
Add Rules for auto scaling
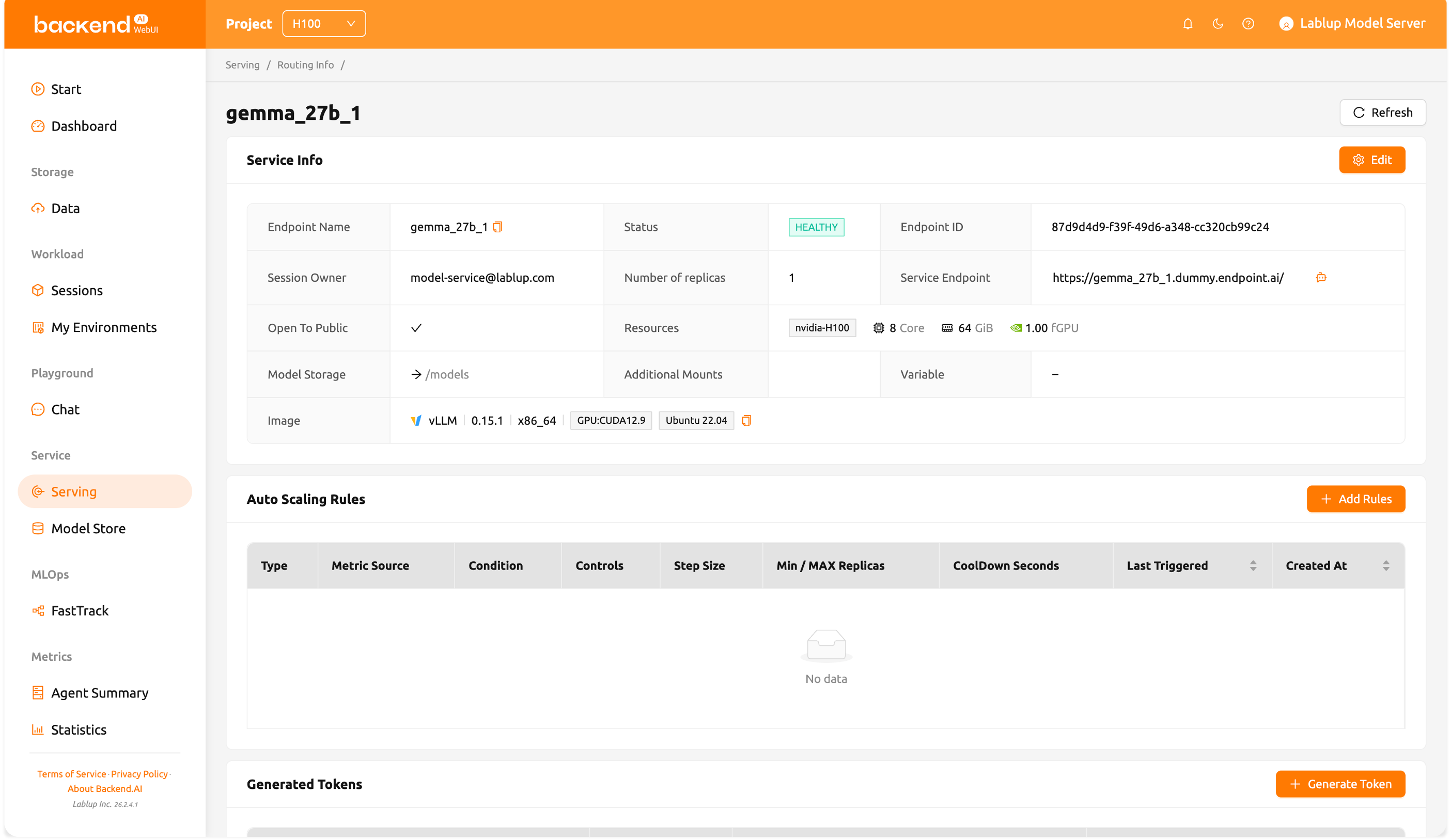pyautogui.click(x=1355, y=499)
